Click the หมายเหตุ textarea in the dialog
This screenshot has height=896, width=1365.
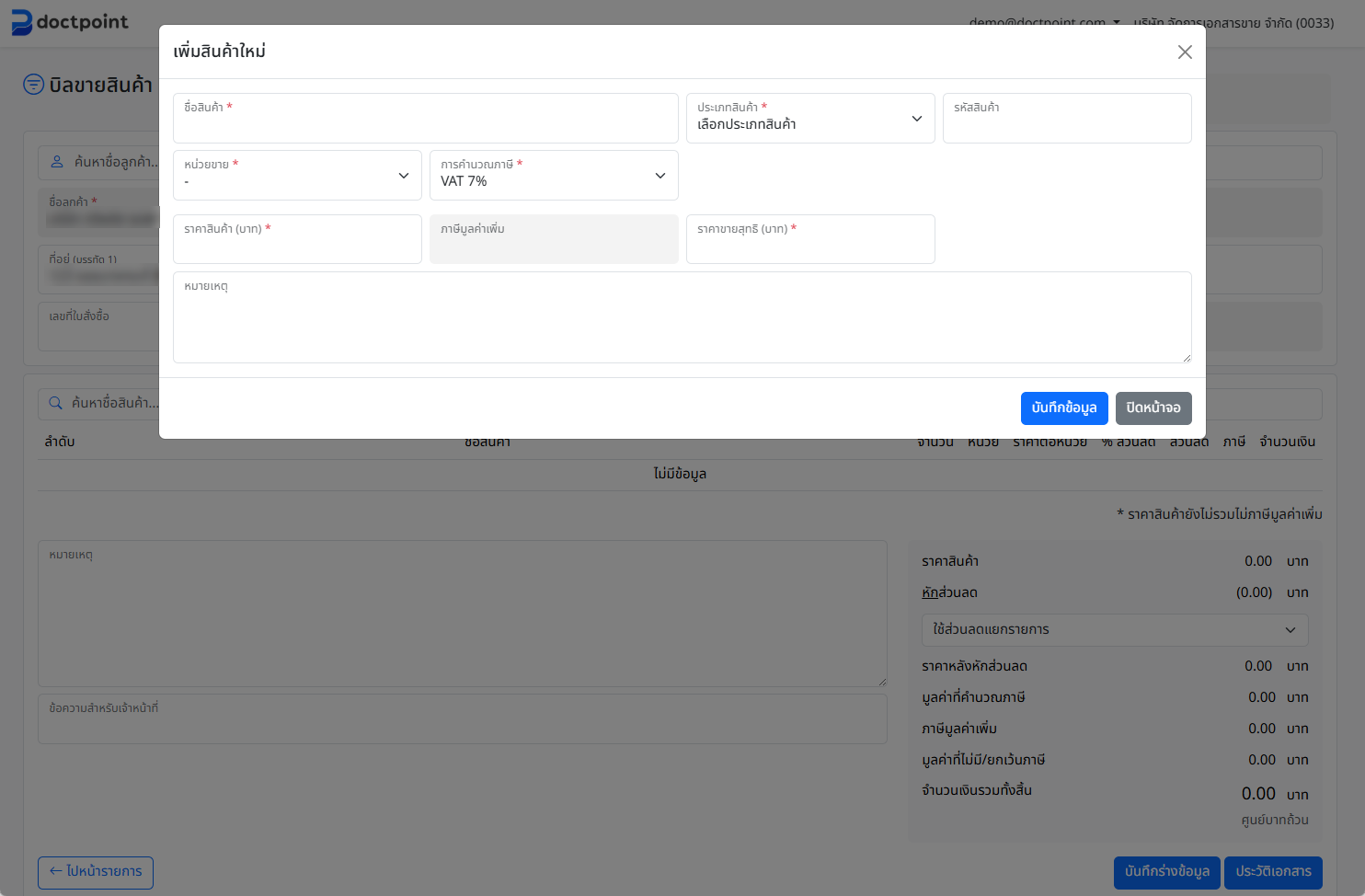682,322
